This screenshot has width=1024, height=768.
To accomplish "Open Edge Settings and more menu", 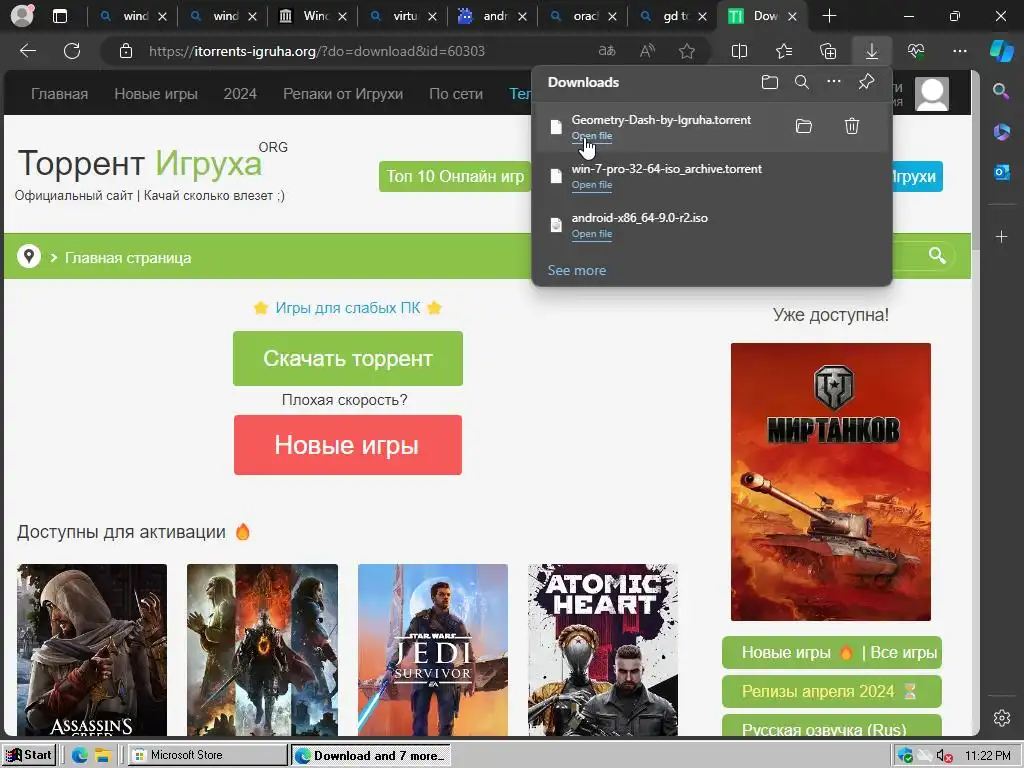I will click(959, 51).
